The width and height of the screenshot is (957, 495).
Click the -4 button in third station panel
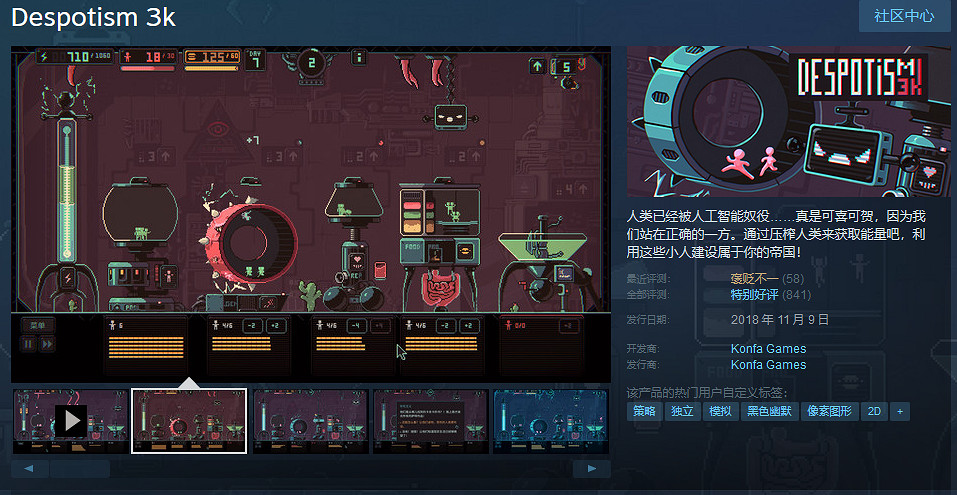pos(358,325)
